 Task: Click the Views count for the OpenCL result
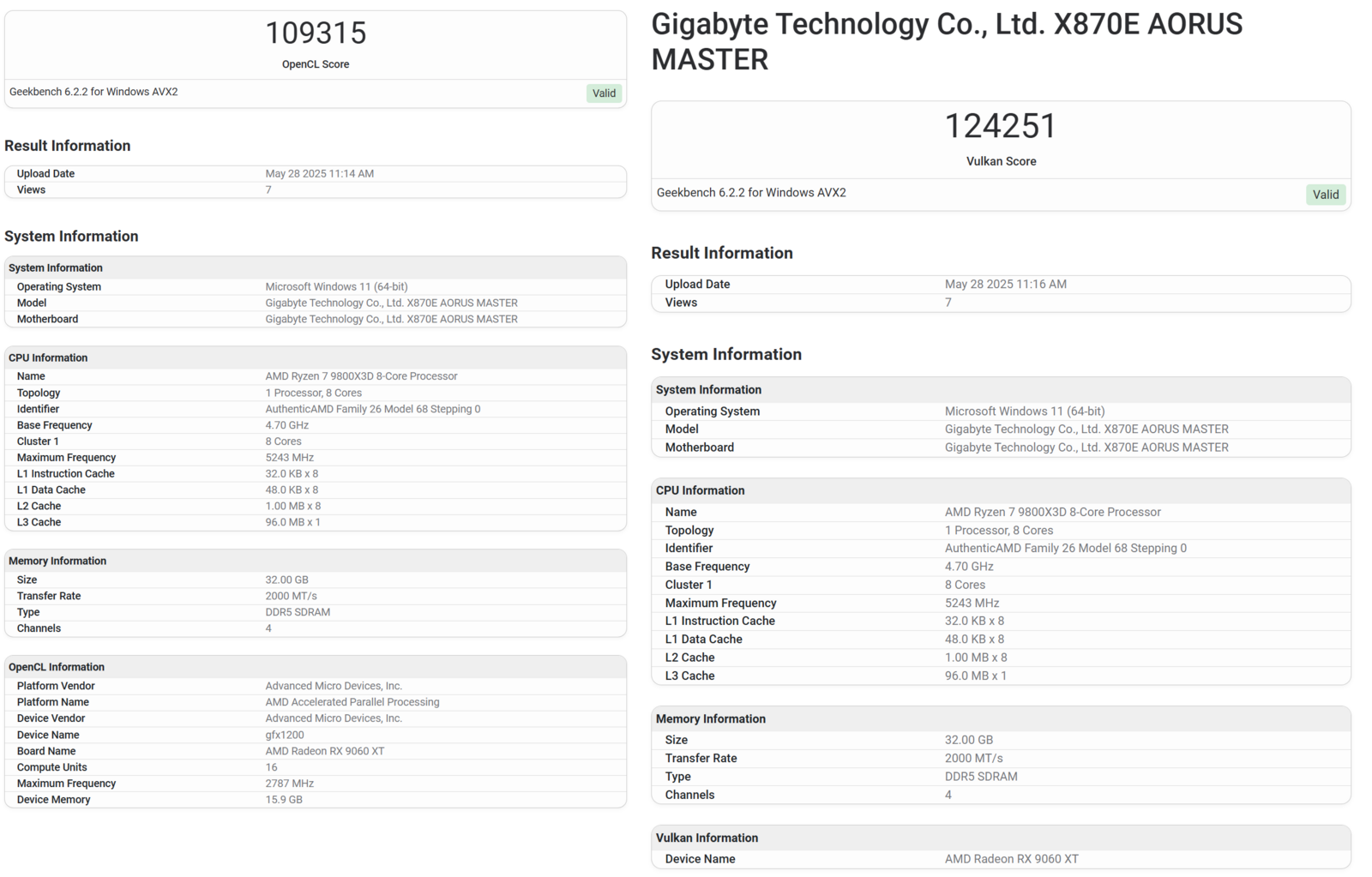(268, 189)
